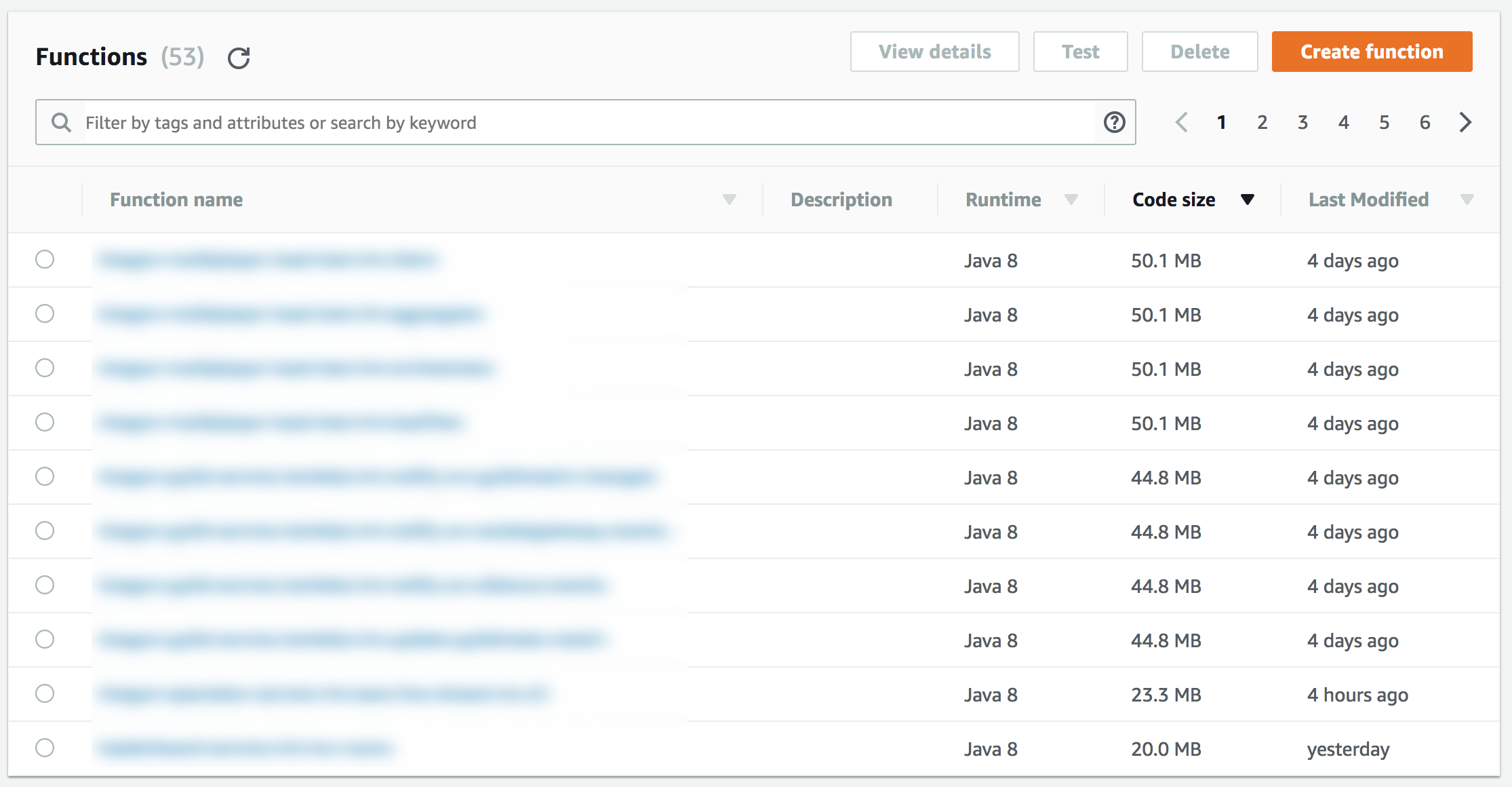Click the search magnifier icon
The height and width of the screenshot is (787, 1512).
click(x=61, y=122)
